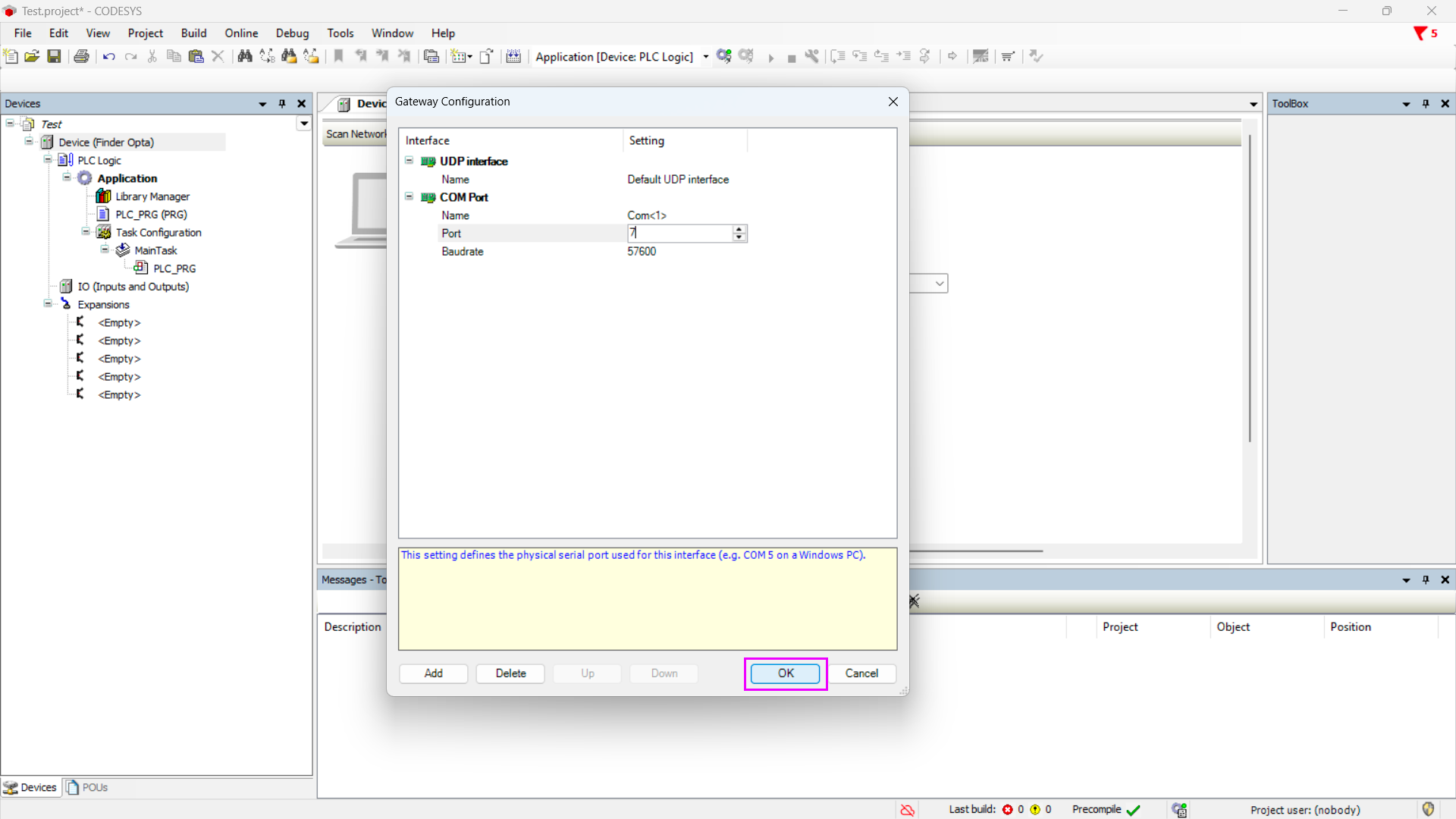
Task: Click the Login gear icon in toolbar
Action: click(x=723, y=56)
